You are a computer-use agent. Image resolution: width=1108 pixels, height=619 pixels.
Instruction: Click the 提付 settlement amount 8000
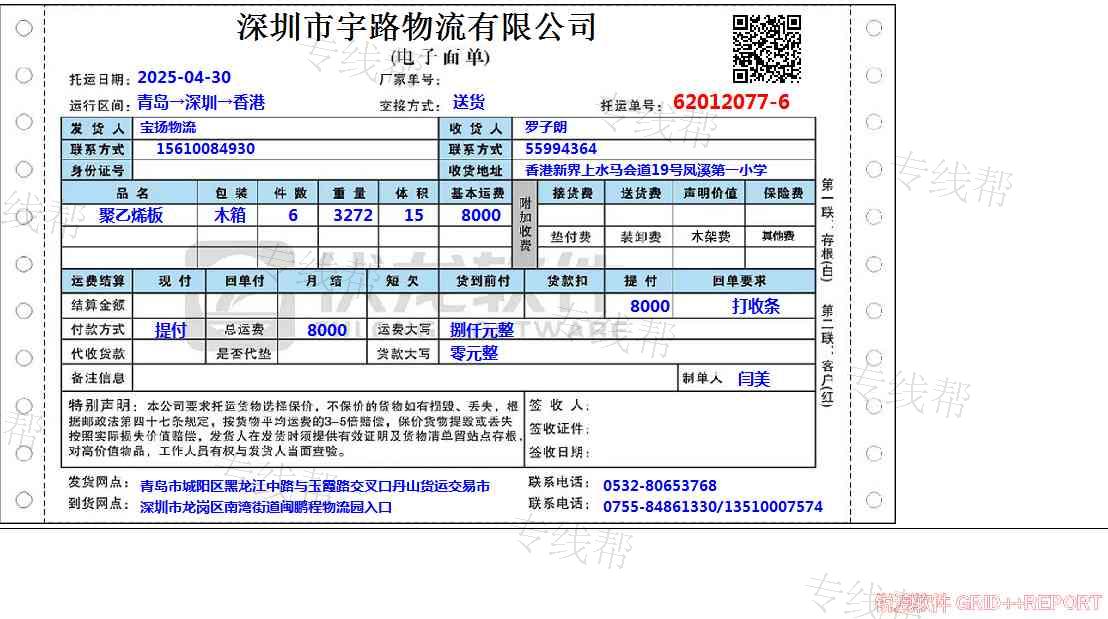(649, 307)
